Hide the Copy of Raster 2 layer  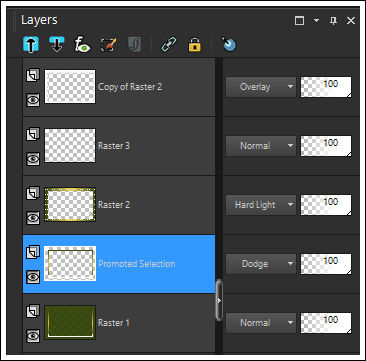pyautogui.click(x=33, y=100)
